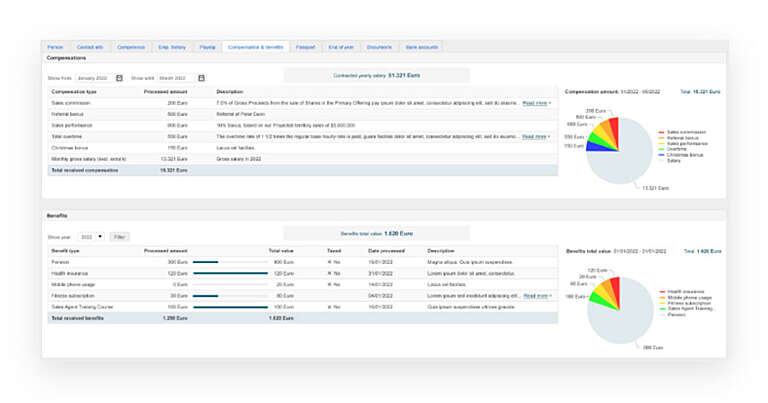
Task: Select the Sales Agent Training Course label
Action: (x=82, y=307)
